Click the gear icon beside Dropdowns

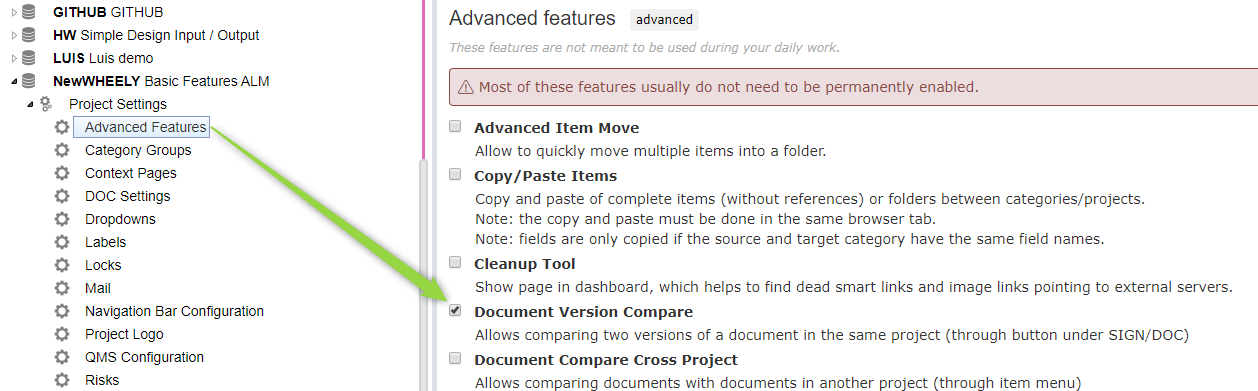pos(62,219)
